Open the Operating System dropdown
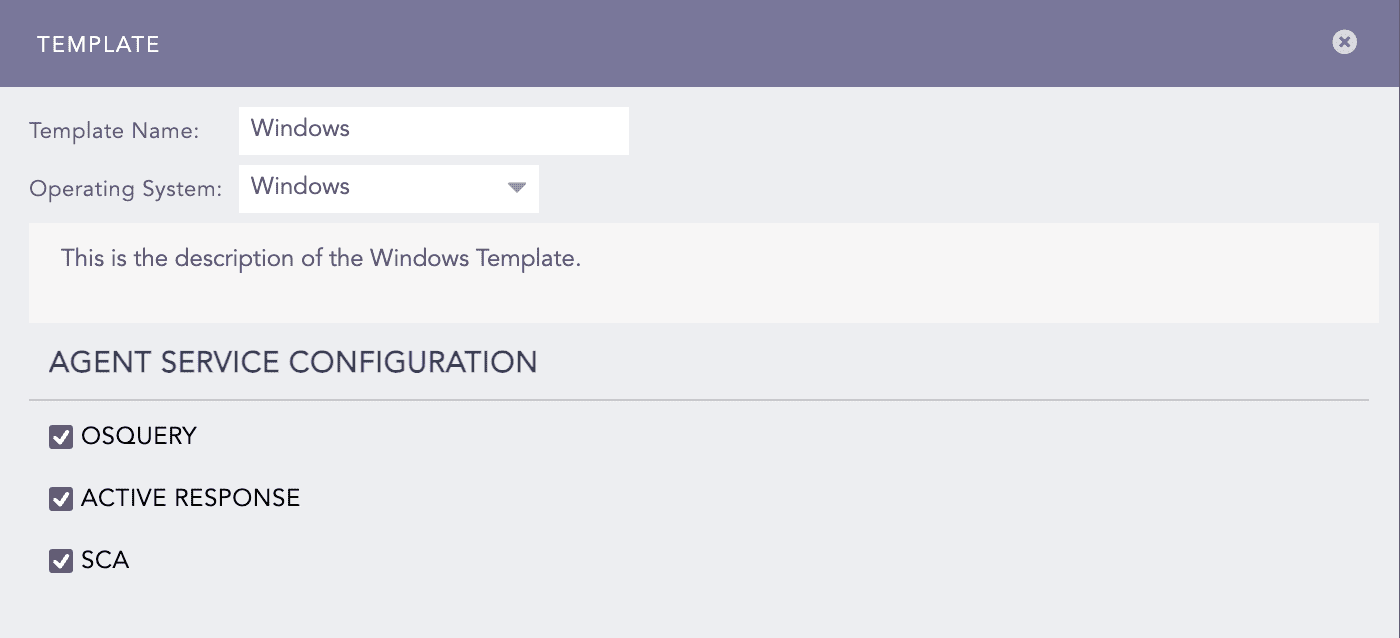Screen dimensions: 1400x638 (388, 188)
